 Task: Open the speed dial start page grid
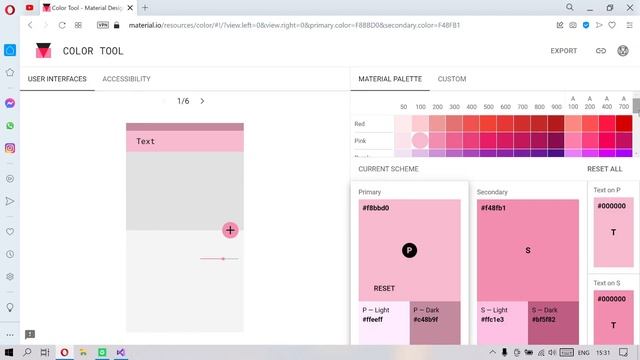(x=78, y=25)
